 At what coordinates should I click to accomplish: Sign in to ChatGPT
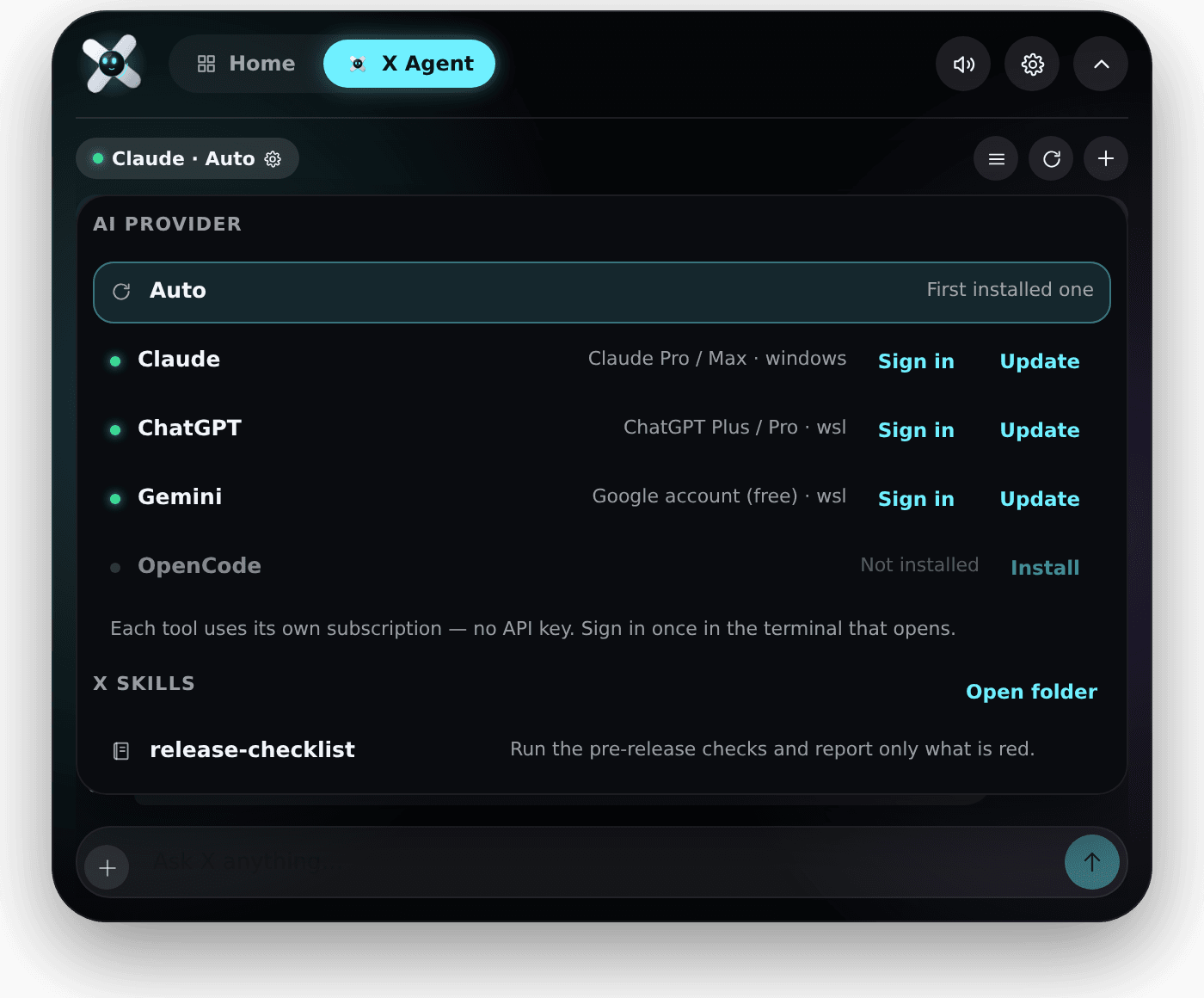click(916, 430)
